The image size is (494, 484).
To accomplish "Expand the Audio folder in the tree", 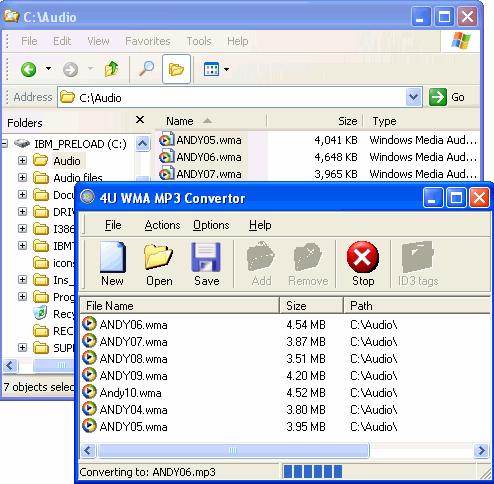I will [x=22, y=161].
